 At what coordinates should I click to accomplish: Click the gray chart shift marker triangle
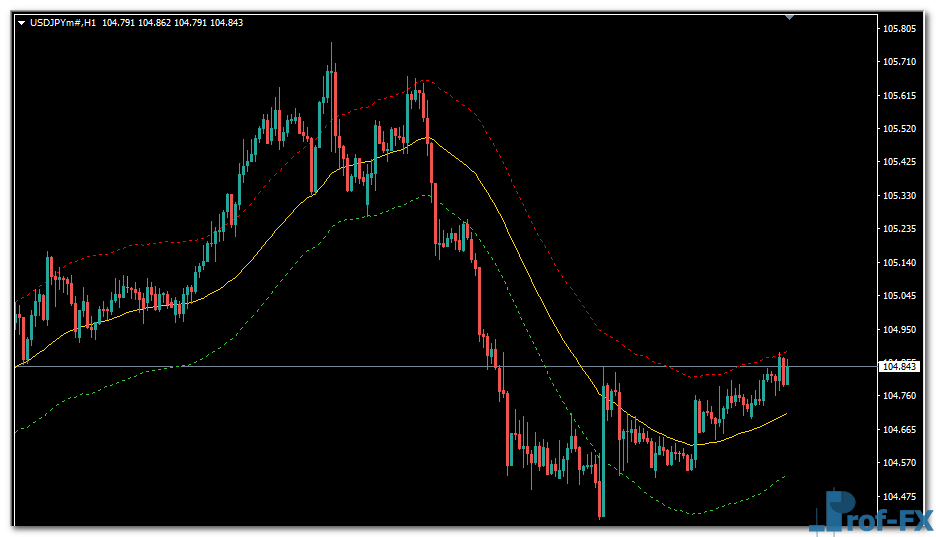coord(789,17)
